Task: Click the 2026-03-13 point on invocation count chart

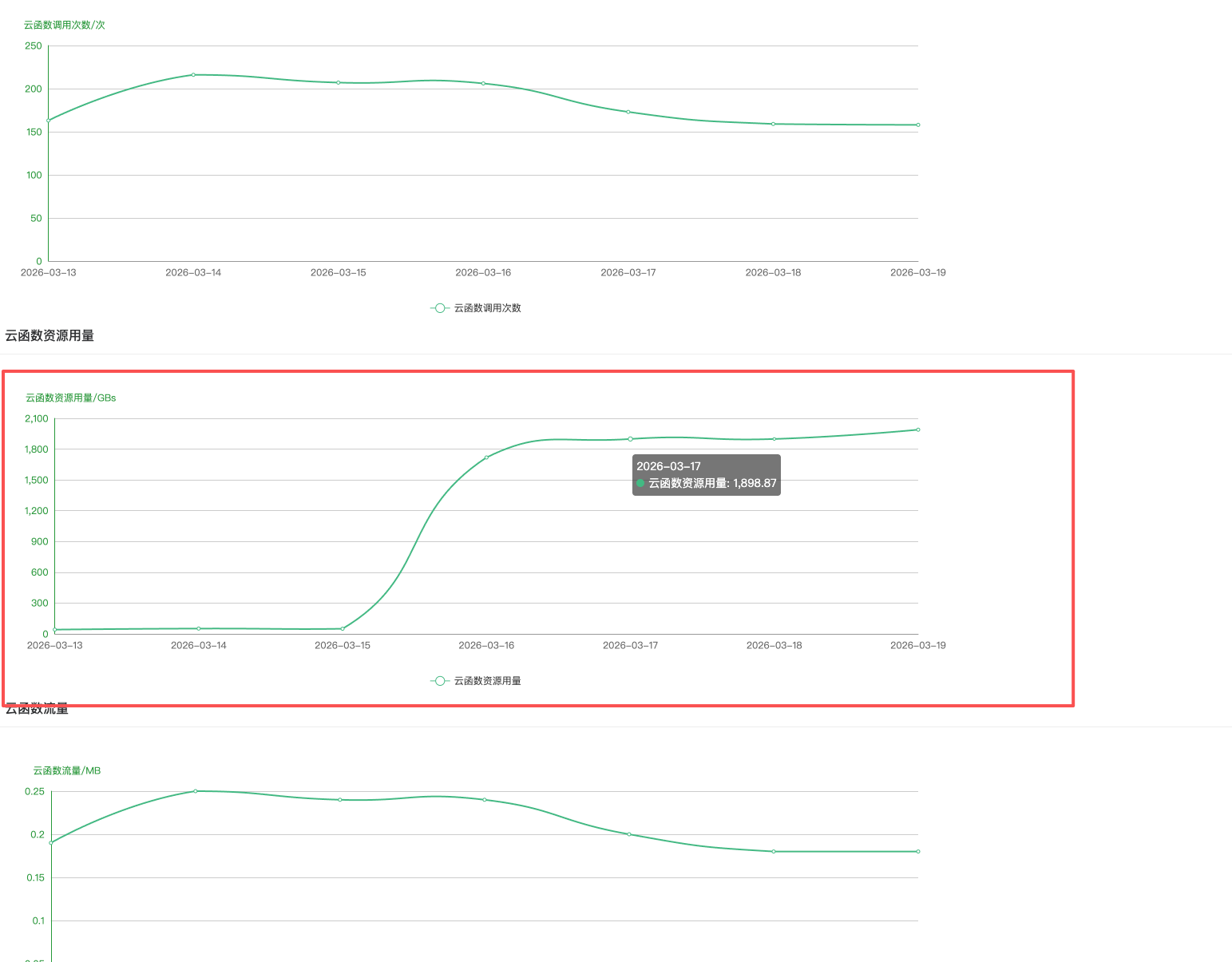Action: 49,121
